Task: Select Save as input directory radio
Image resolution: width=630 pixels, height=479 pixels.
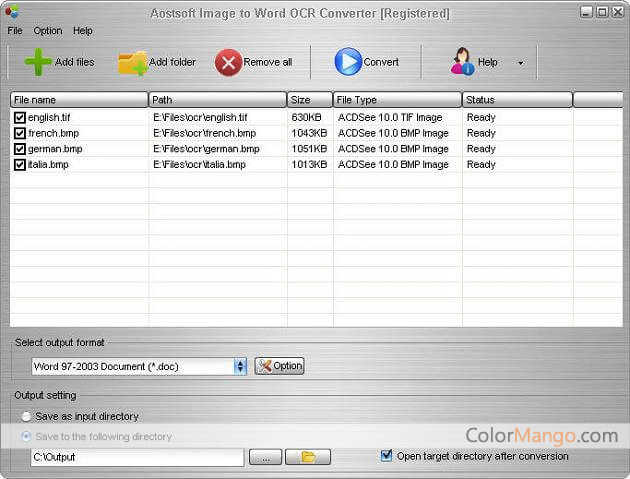Action: pyautogui.click(x=26, y=417)
